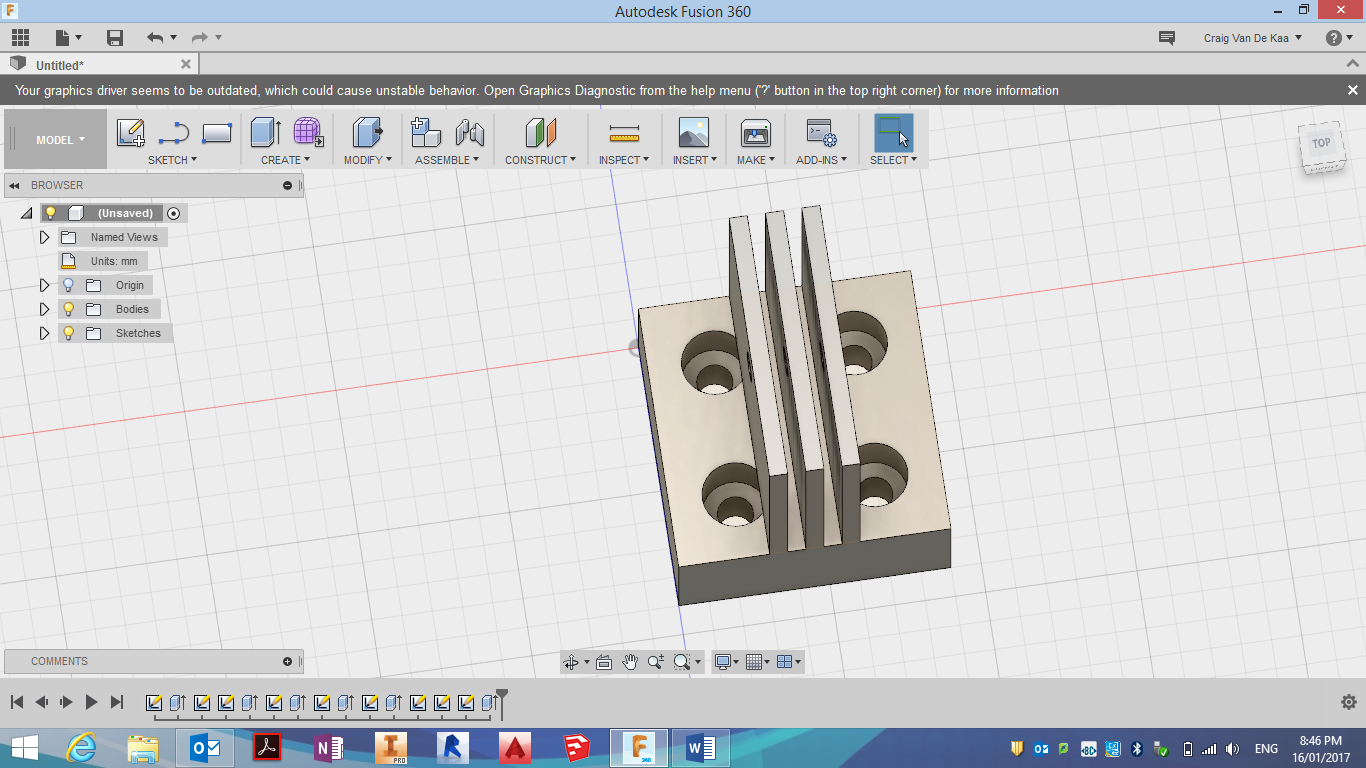Hide the browser with double-arrow icon

click(x=15, y=185)
